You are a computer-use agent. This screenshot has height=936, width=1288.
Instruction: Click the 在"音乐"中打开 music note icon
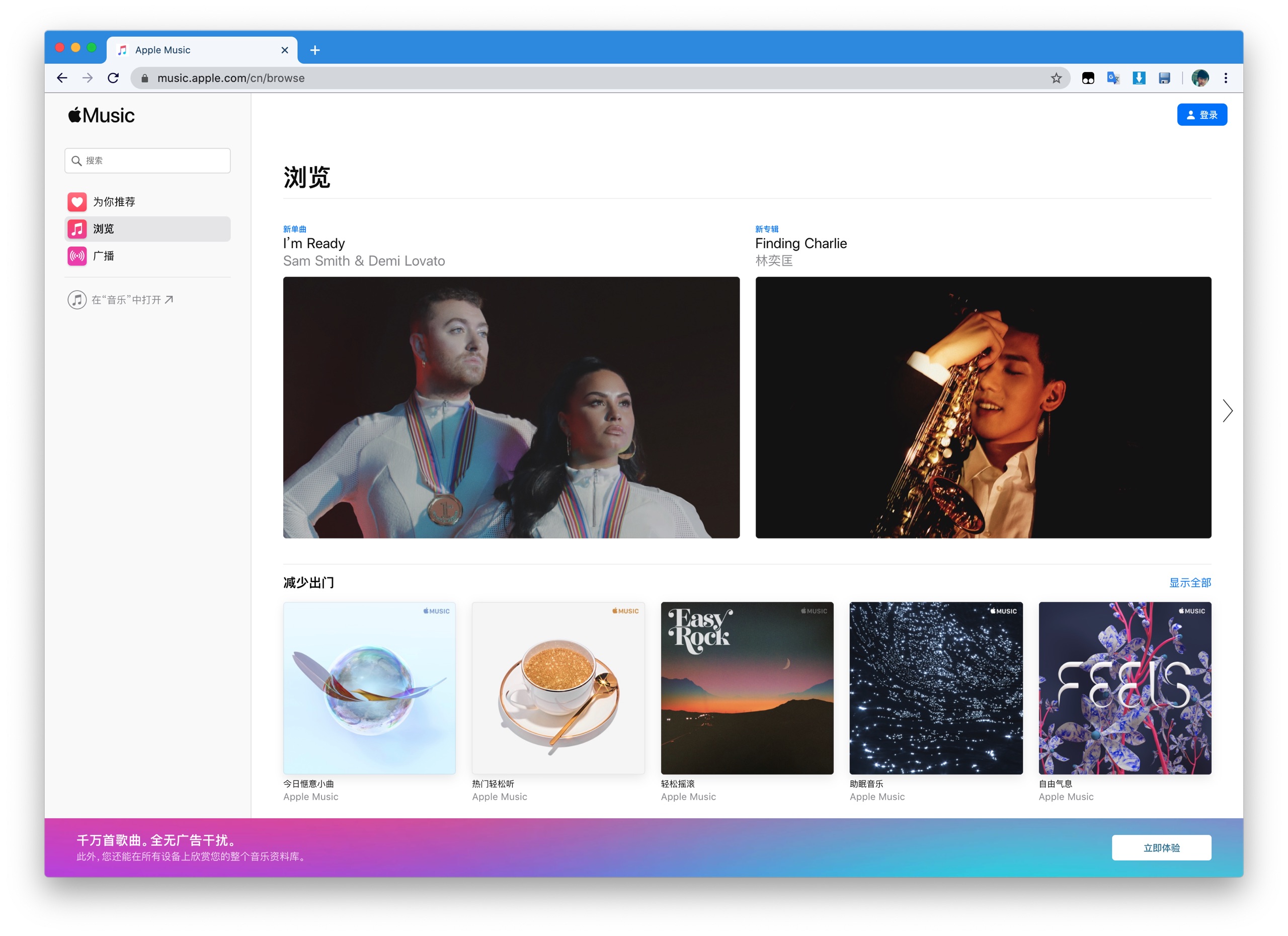click(77, 299)
